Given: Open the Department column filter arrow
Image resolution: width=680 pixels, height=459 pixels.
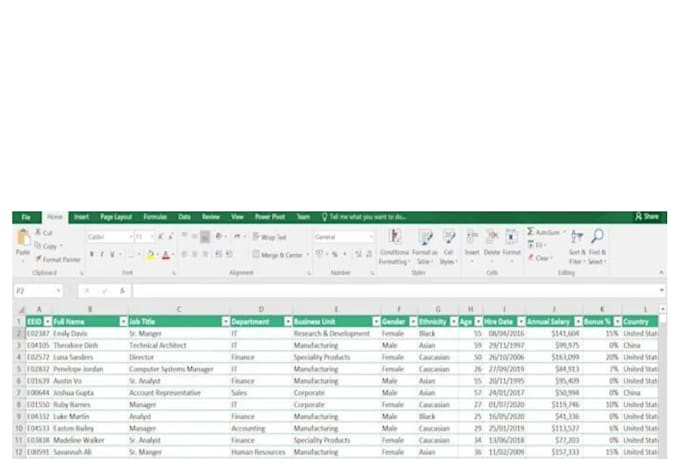Looking at the screenshot, I should coord(288,321).
